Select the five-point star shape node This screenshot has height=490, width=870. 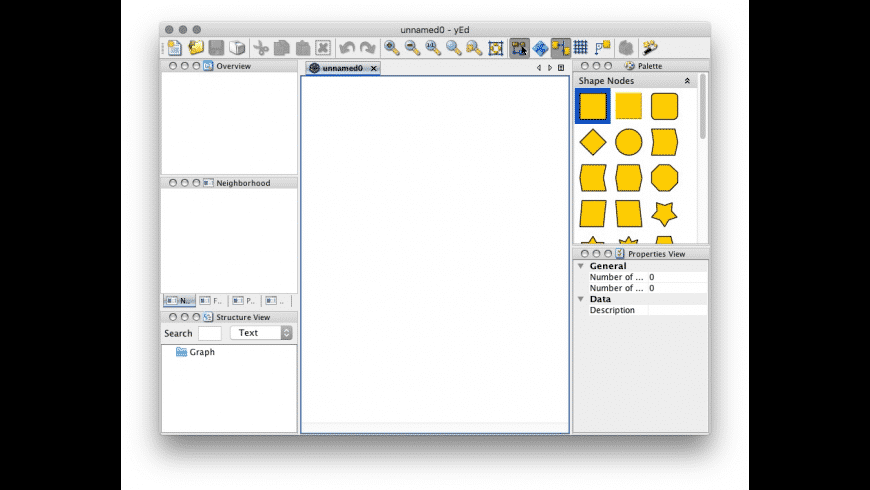pyautogui.click(x=664, y=214)
